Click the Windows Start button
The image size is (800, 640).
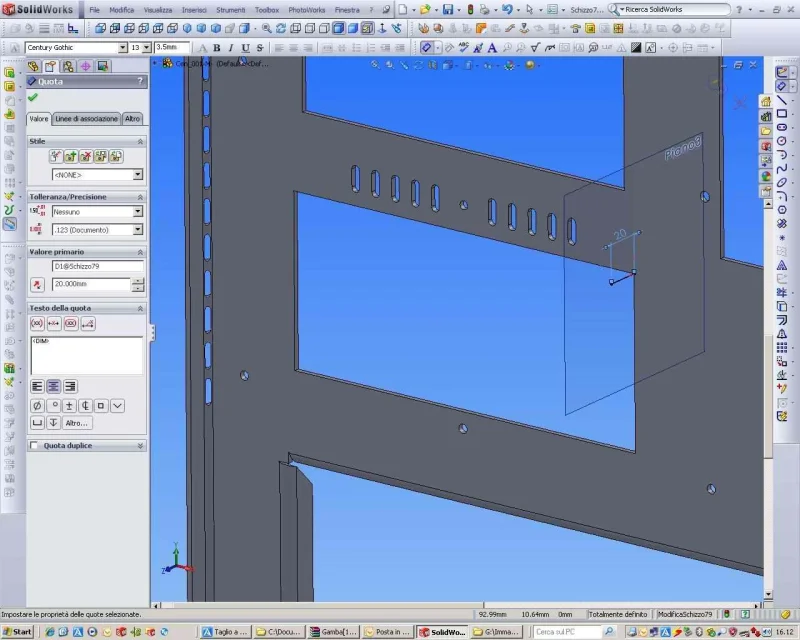[18, 632]
